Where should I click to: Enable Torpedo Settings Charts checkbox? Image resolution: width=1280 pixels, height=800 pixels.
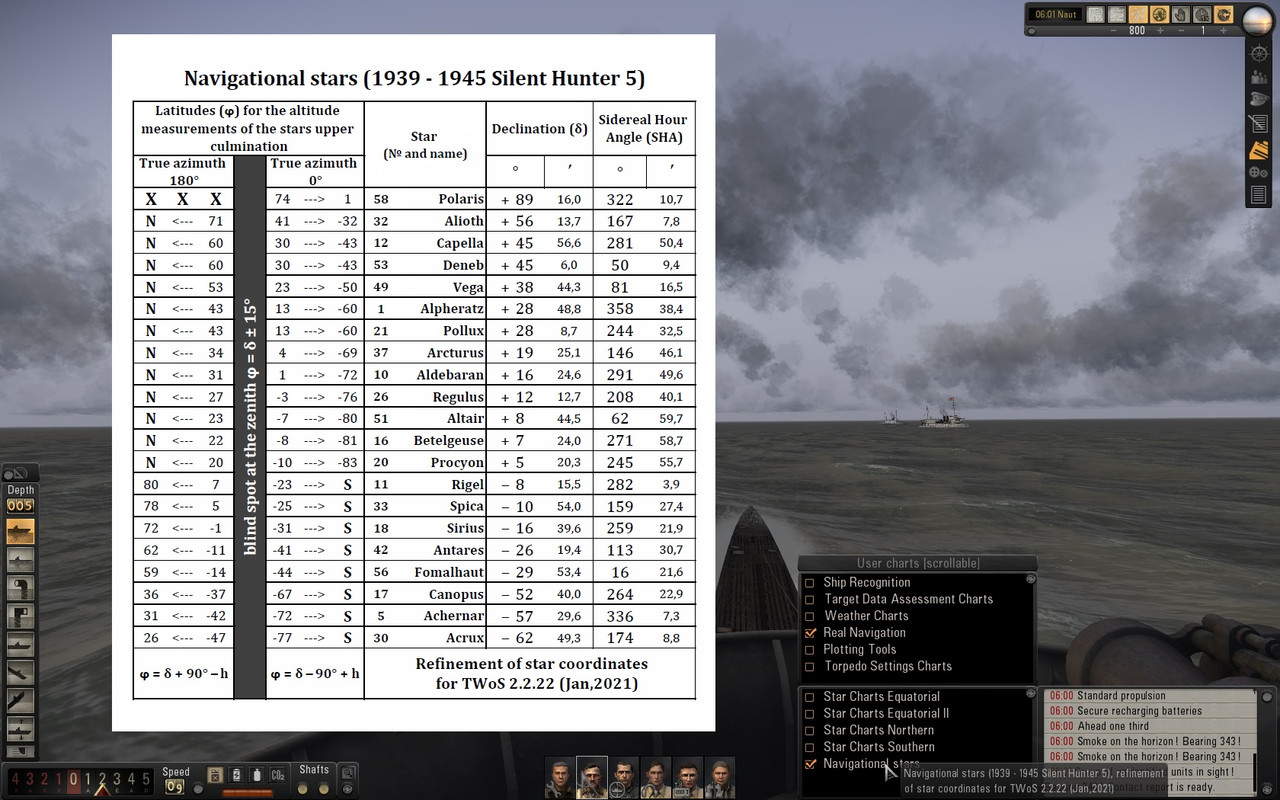[x=810, y=666]
